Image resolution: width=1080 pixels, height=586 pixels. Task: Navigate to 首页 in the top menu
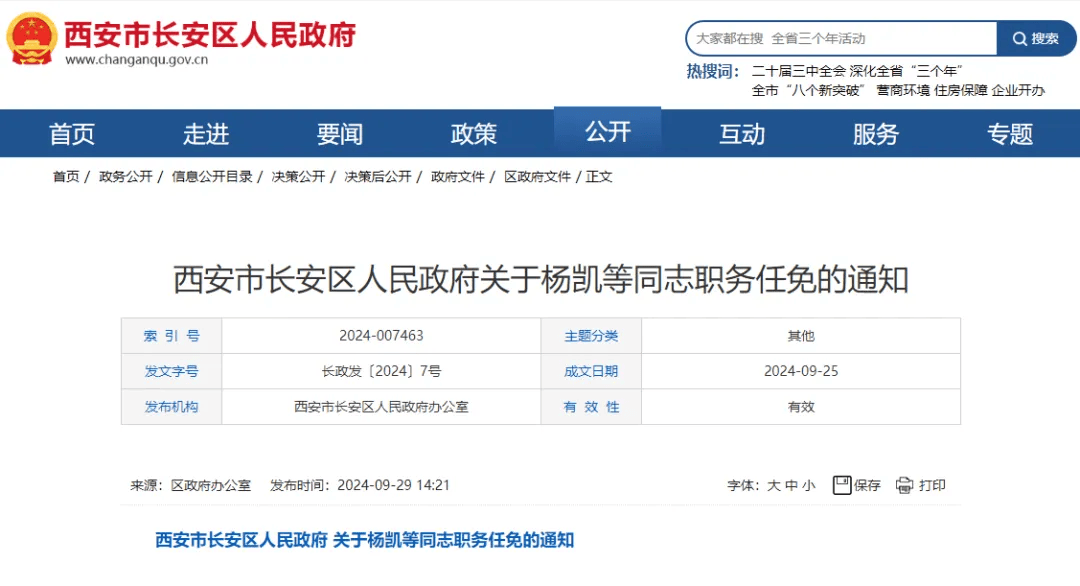(71, 133)
